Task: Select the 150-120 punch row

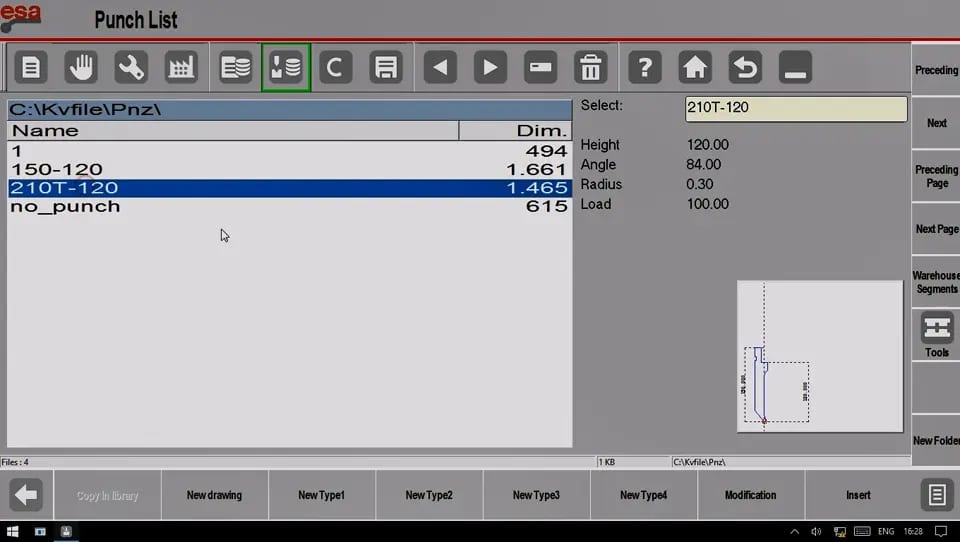Action: pyautogui.click(x=290, y=170)
